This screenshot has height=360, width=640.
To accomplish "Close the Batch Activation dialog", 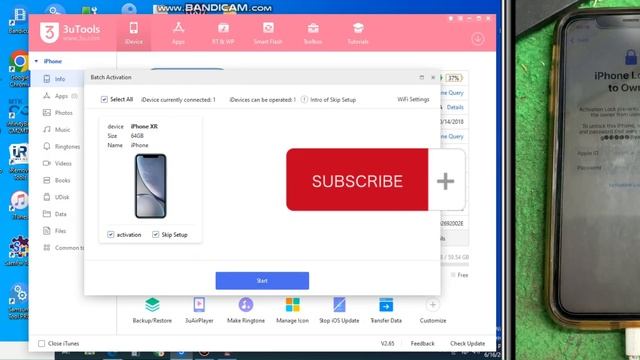I will (x=433, y=77).
